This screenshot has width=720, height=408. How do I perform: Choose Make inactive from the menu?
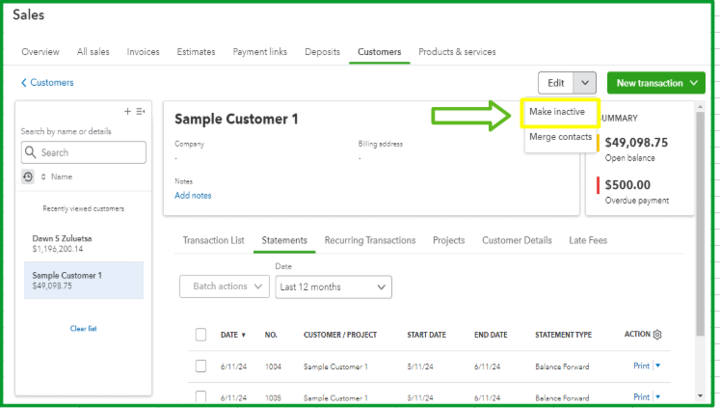pyautogui.click(x=558, y=112)
